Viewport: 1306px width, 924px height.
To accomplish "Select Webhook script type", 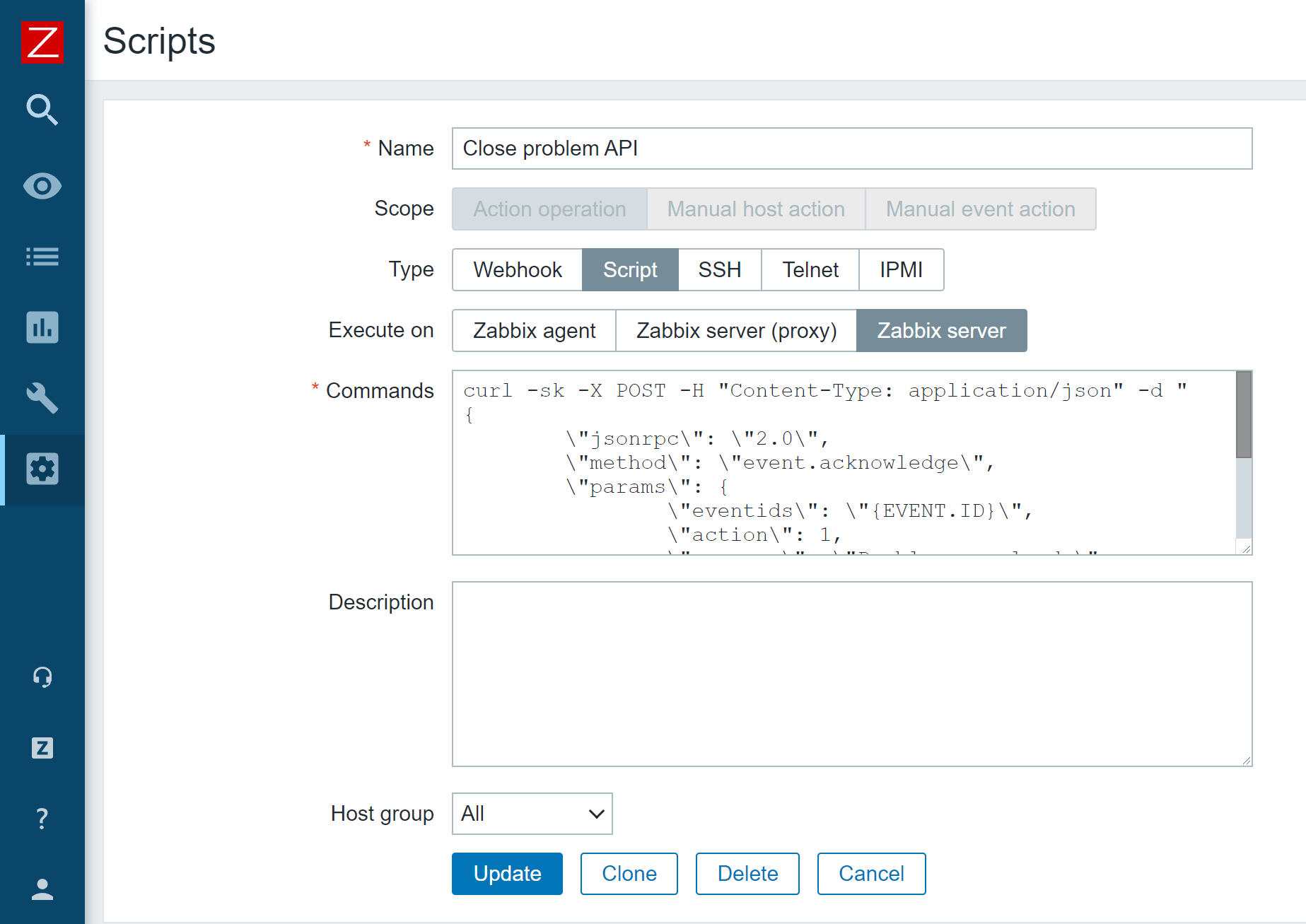I will tap(517, 269).
